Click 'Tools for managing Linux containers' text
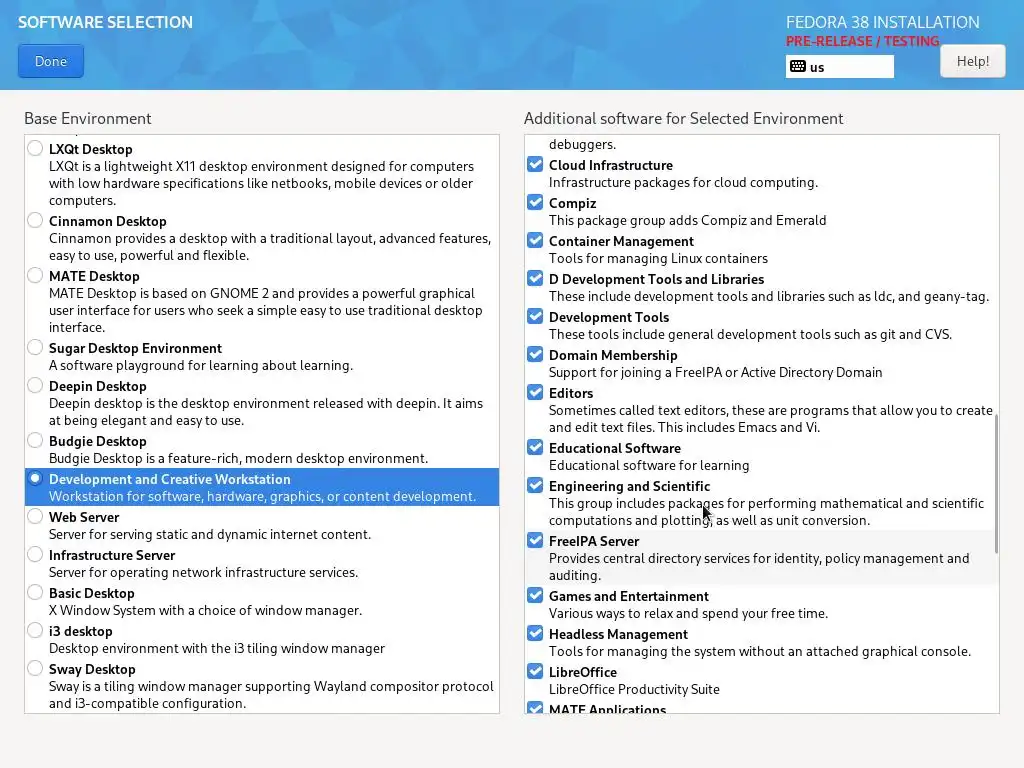The image size is (1024, 768). coord(658,258)
